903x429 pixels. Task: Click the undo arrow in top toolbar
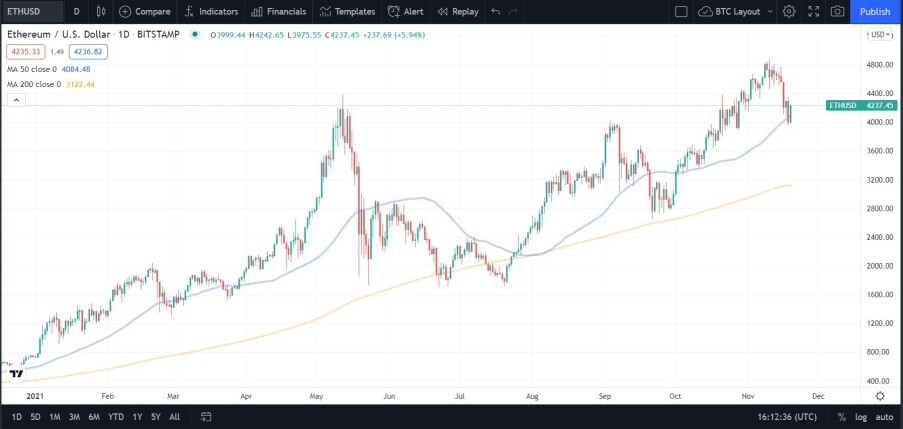(x=496, y=12)
